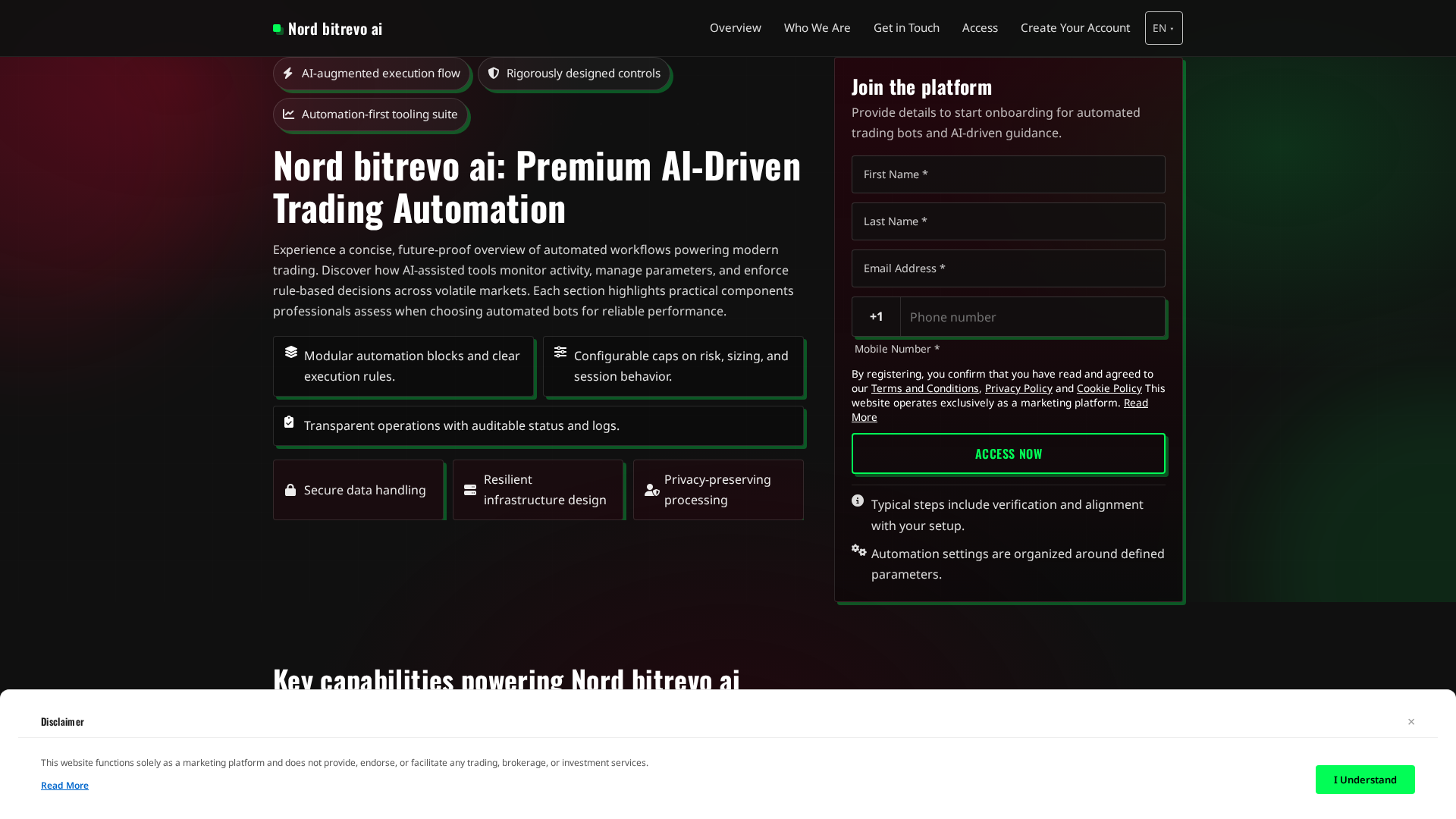This screenshot has height=819, width=1456.
Task: Click the lock icon for Secure data handling
Action: [290, 490]
